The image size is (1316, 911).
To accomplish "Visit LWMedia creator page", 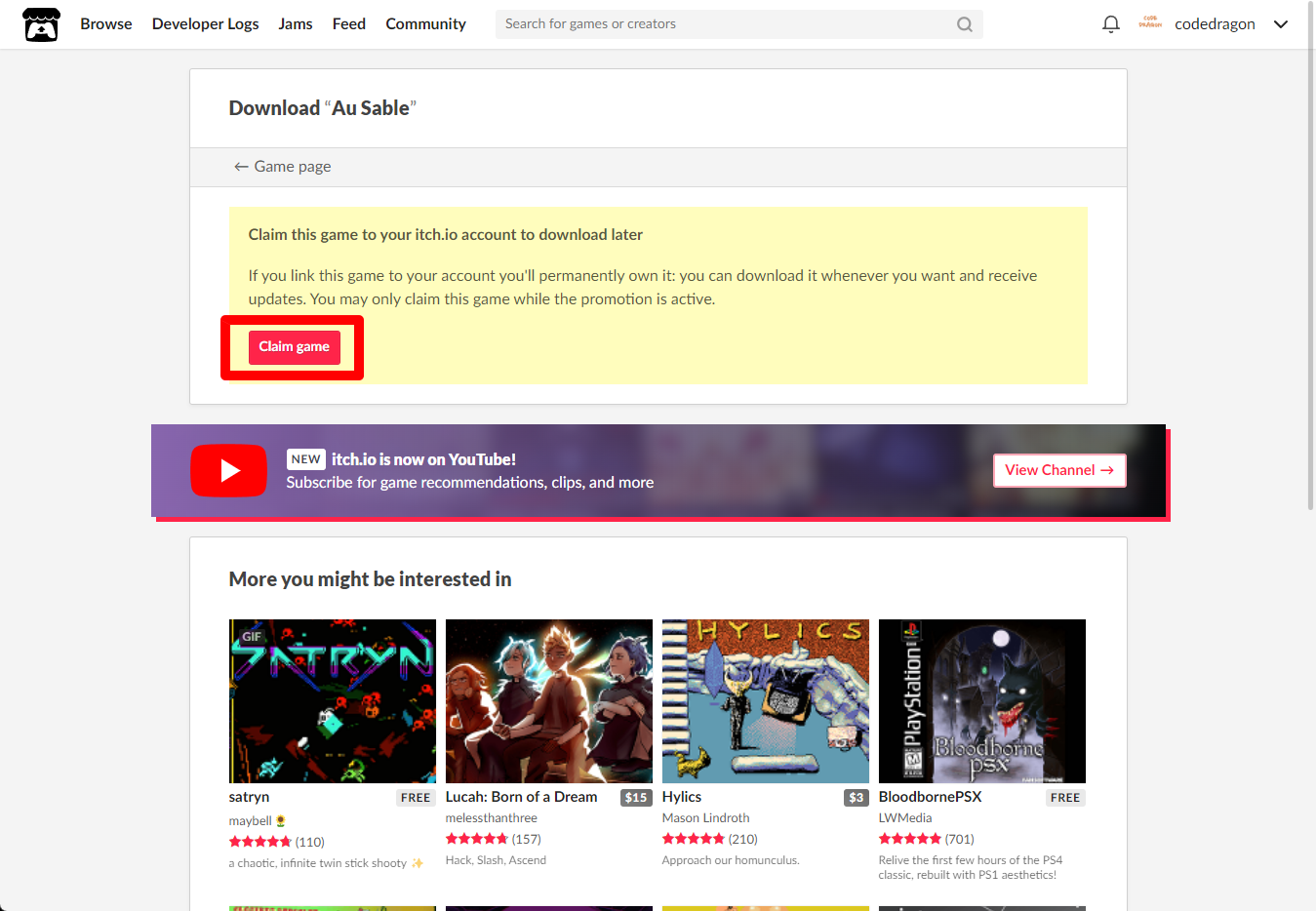I will click(x=904, y=818).
